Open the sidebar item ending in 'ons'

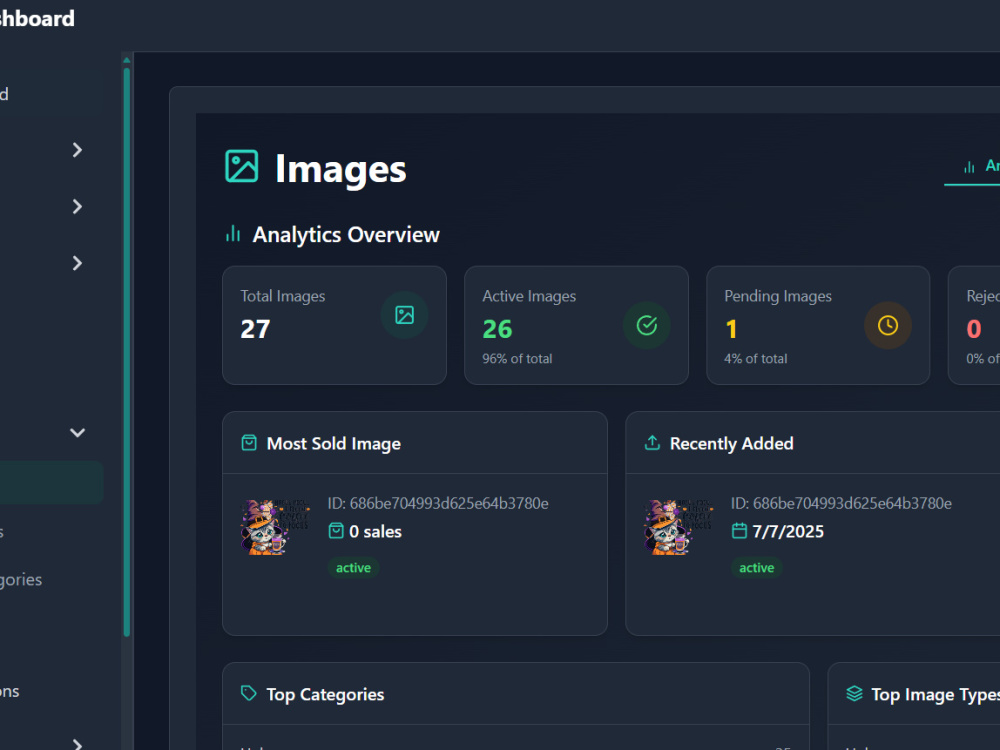click(x=10, y=691)
